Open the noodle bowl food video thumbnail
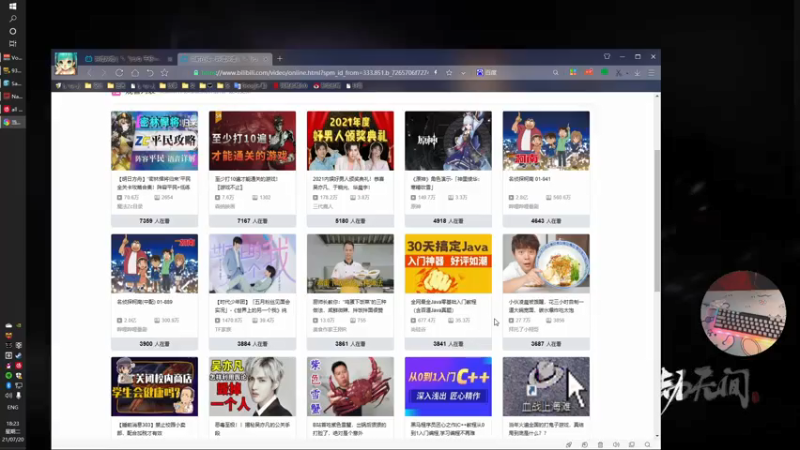This screenshot has width=800, height=450. pyautogui.click(x=546, y=264)
